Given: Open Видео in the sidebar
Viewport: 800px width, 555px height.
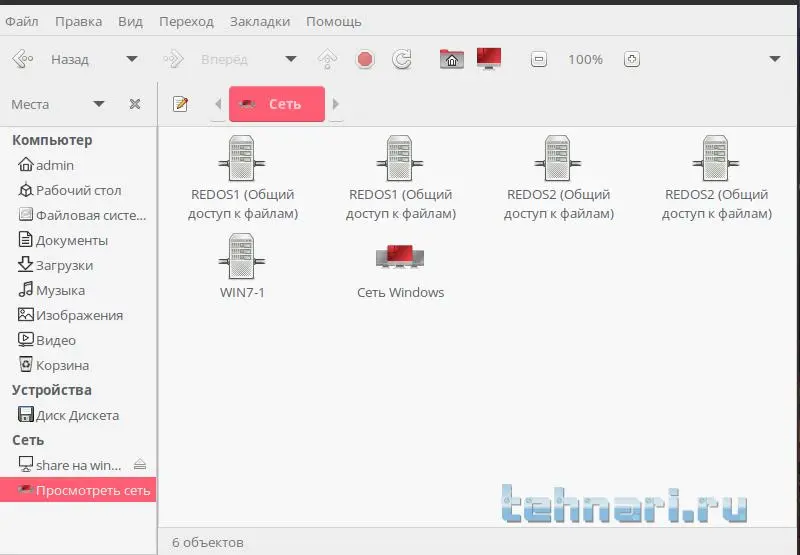Looking at the screenshot, I should (x=78, y=340).
